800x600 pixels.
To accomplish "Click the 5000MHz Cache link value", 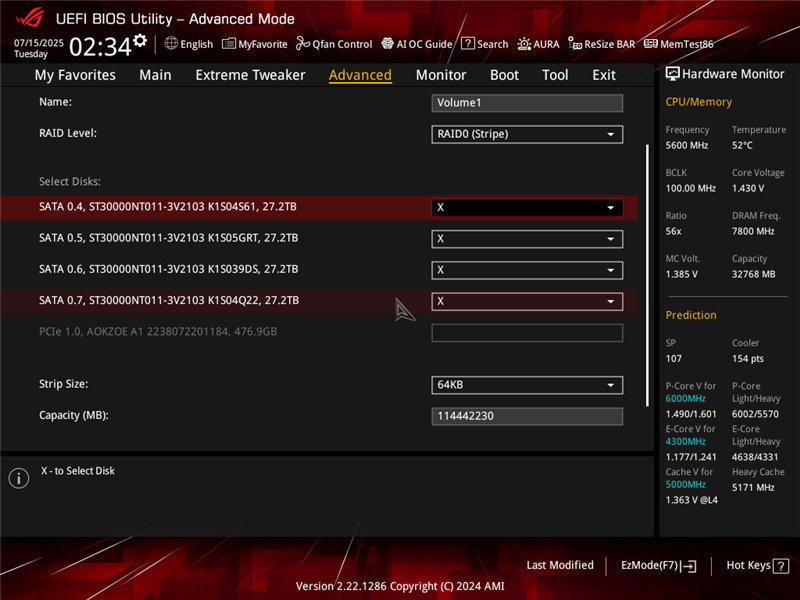I will [685, 484].
